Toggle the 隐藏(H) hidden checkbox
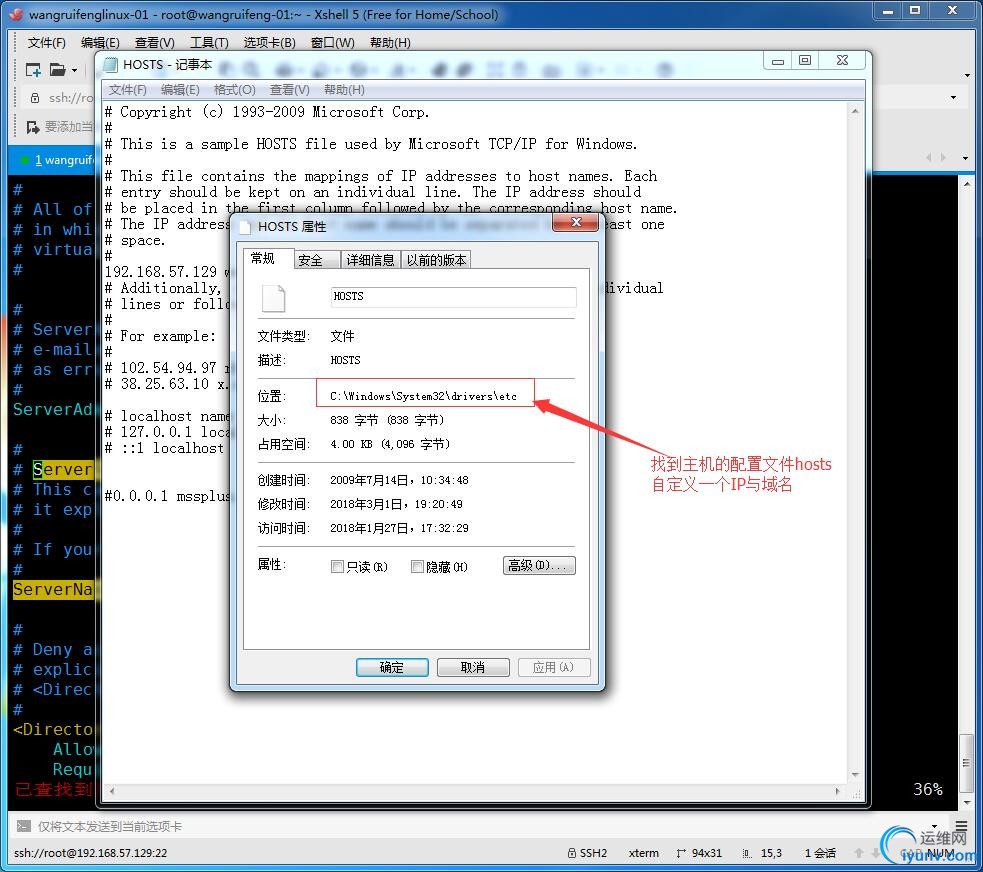 pyautogui.click(x=417, y=567)
